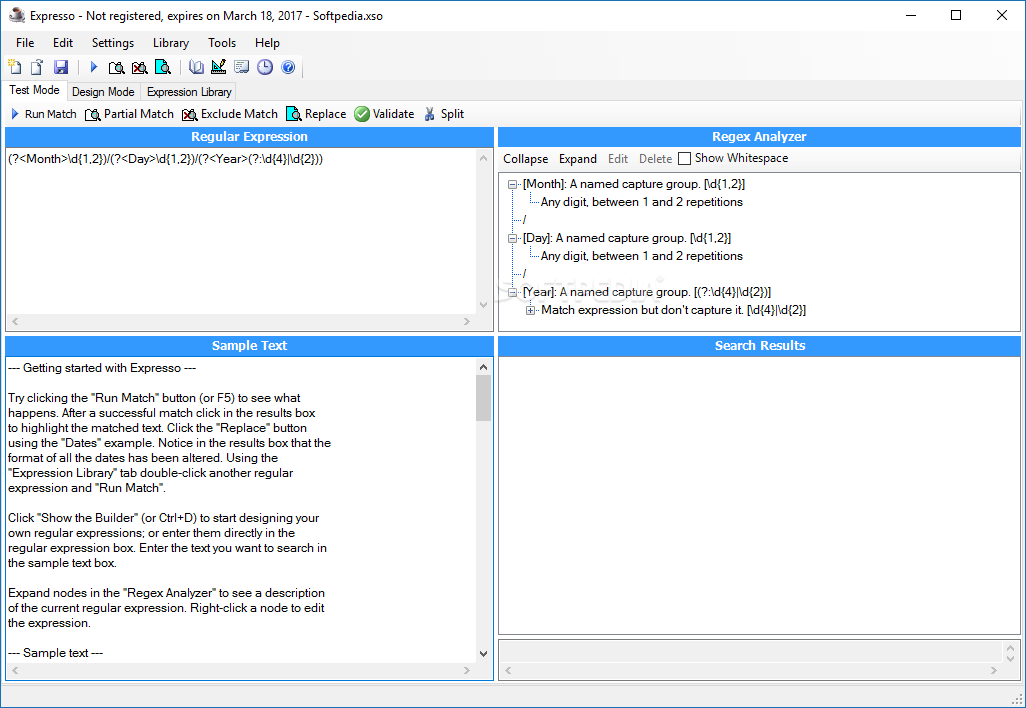Select '[Year]: A named capture group' row
The height and width of the screenshot is (708, 1026).
[x=646, y=292]
